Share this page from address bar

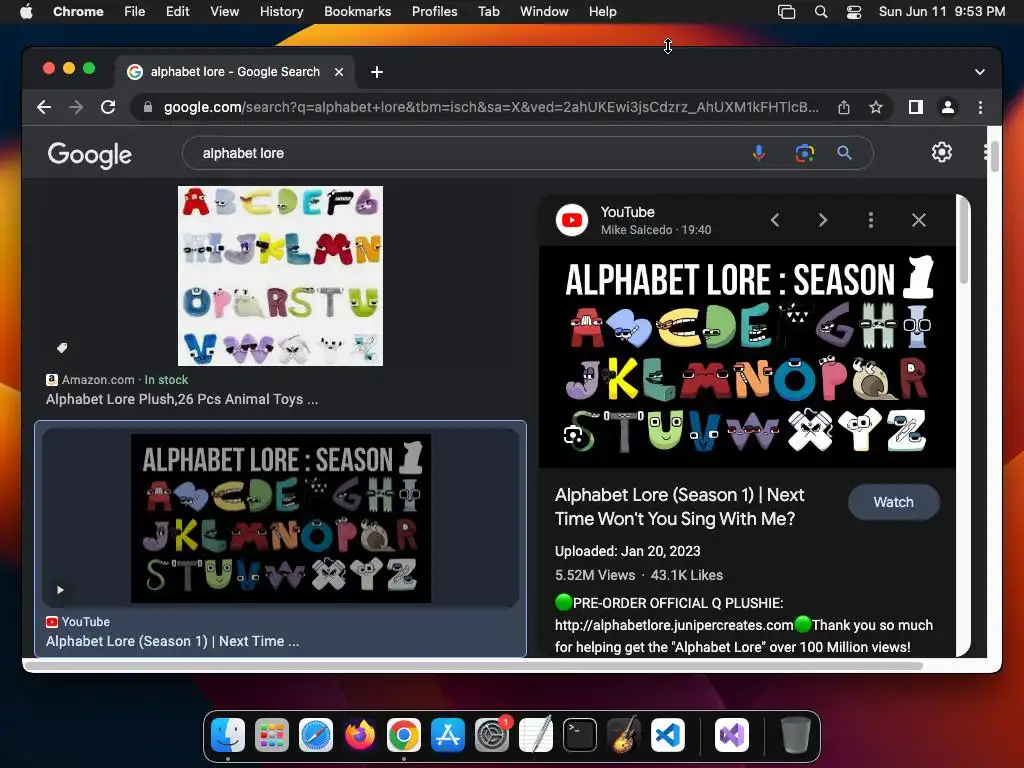pyautogui.click(x=844, y=107)
